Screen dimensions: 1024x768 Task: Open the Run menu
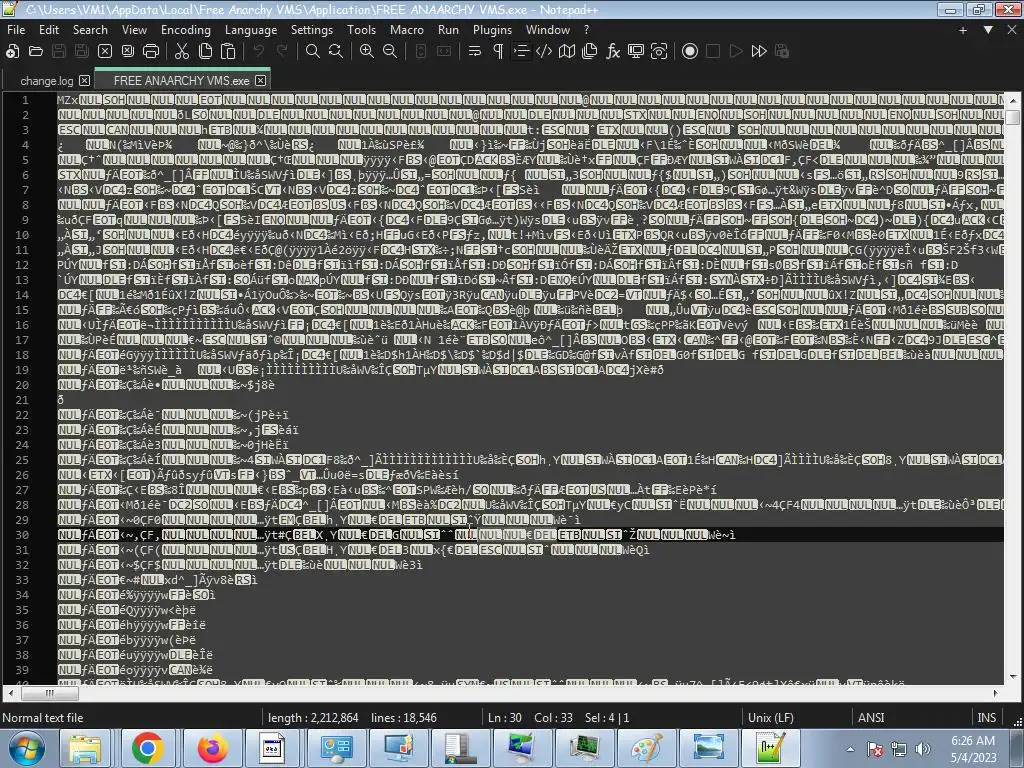[448, 30]
